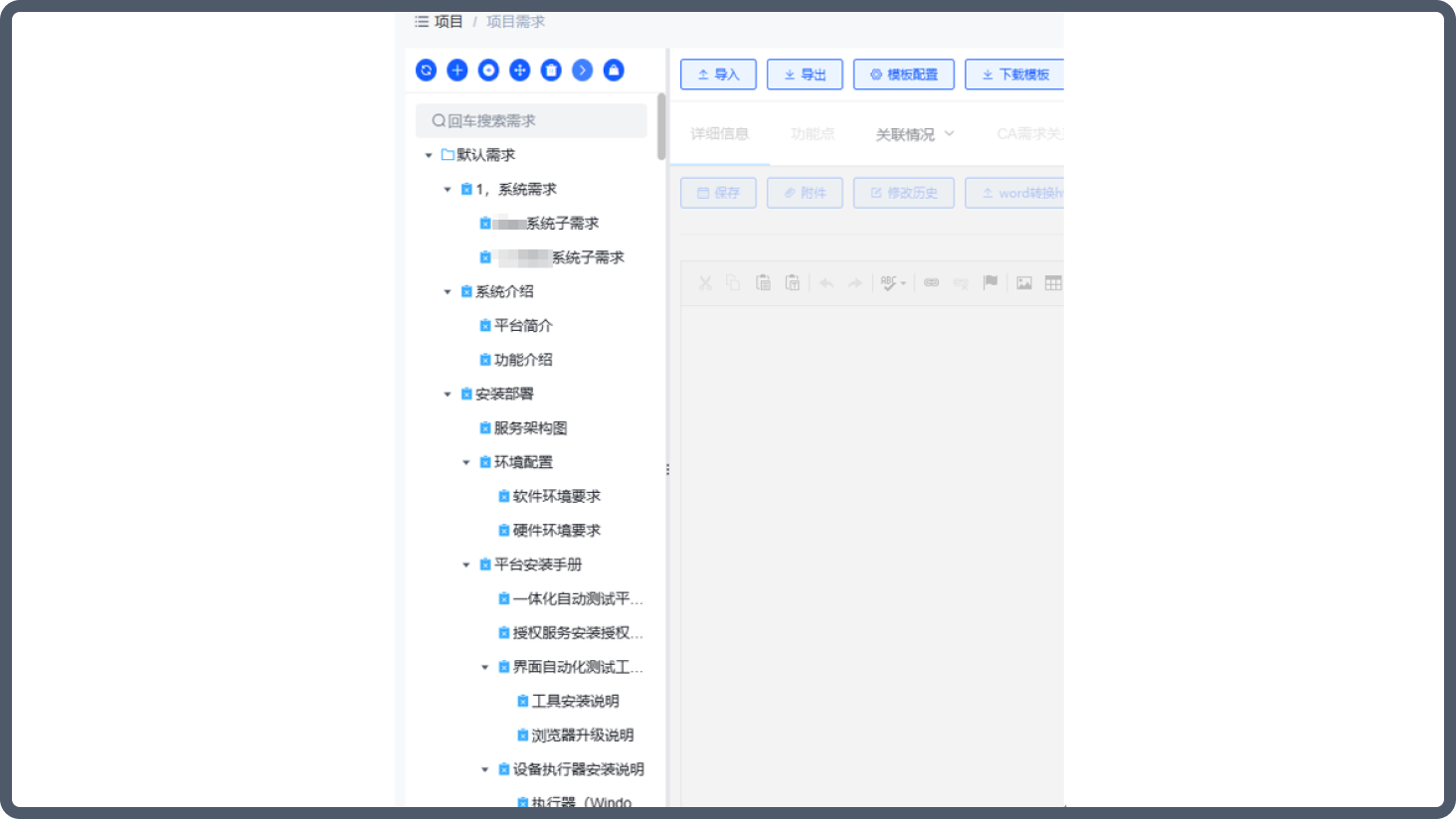Collapse the 环境配置 node
This screenshot has width=1456, height=819.
(466, 462)
